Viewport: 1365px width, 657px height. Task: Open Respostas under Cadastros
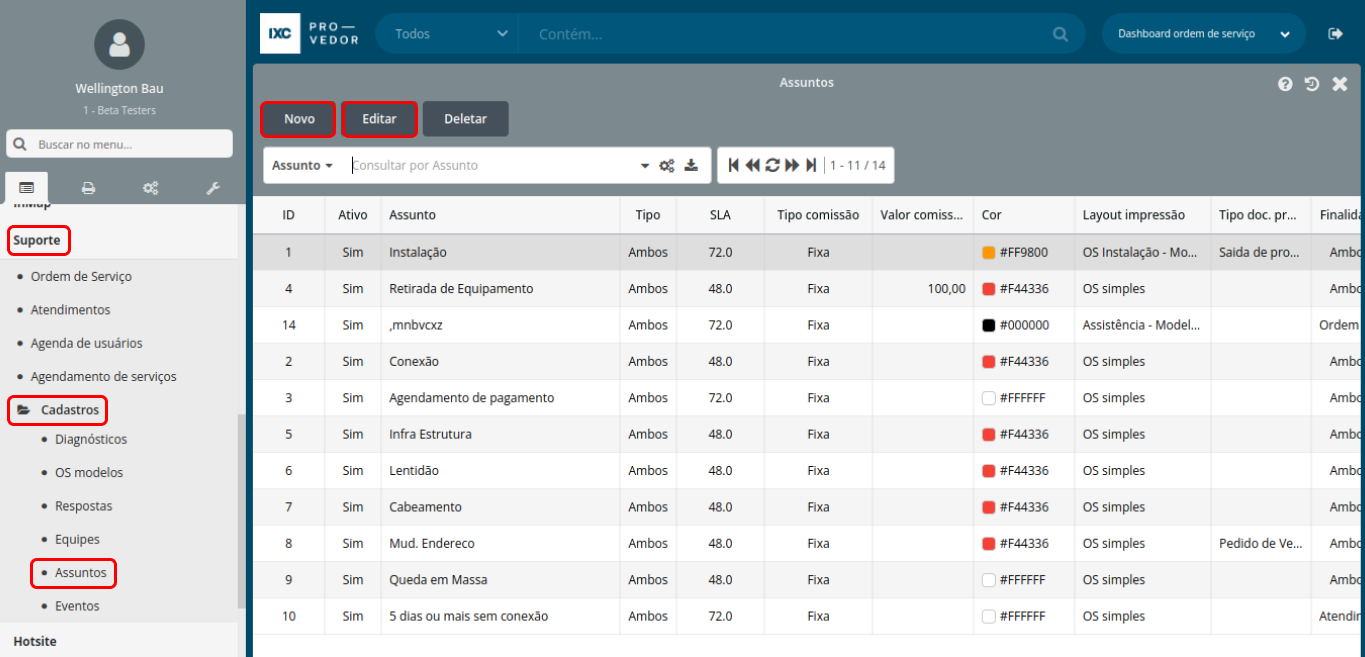click(84, 506)
